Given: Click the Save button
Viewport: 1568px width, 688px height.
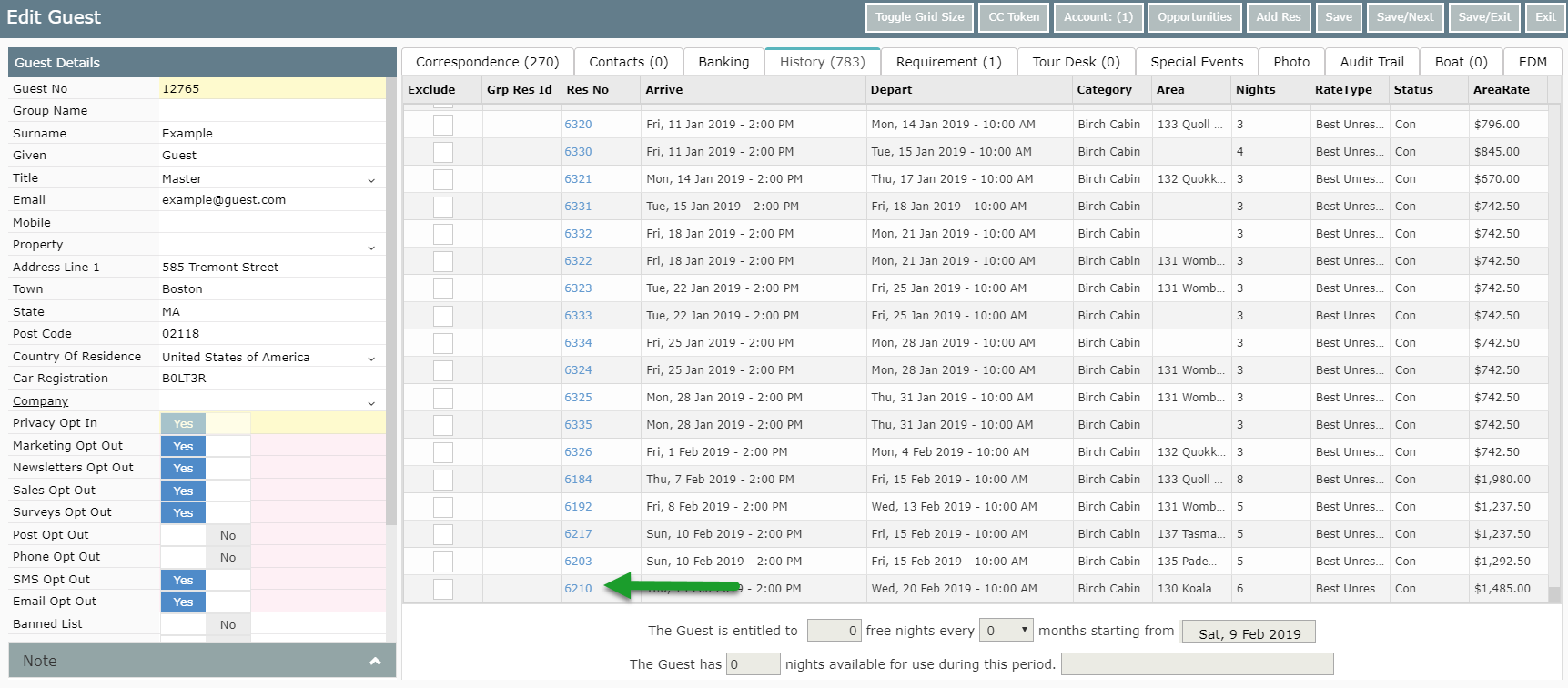Looking at the screenshot, I should coord(1338,17).
